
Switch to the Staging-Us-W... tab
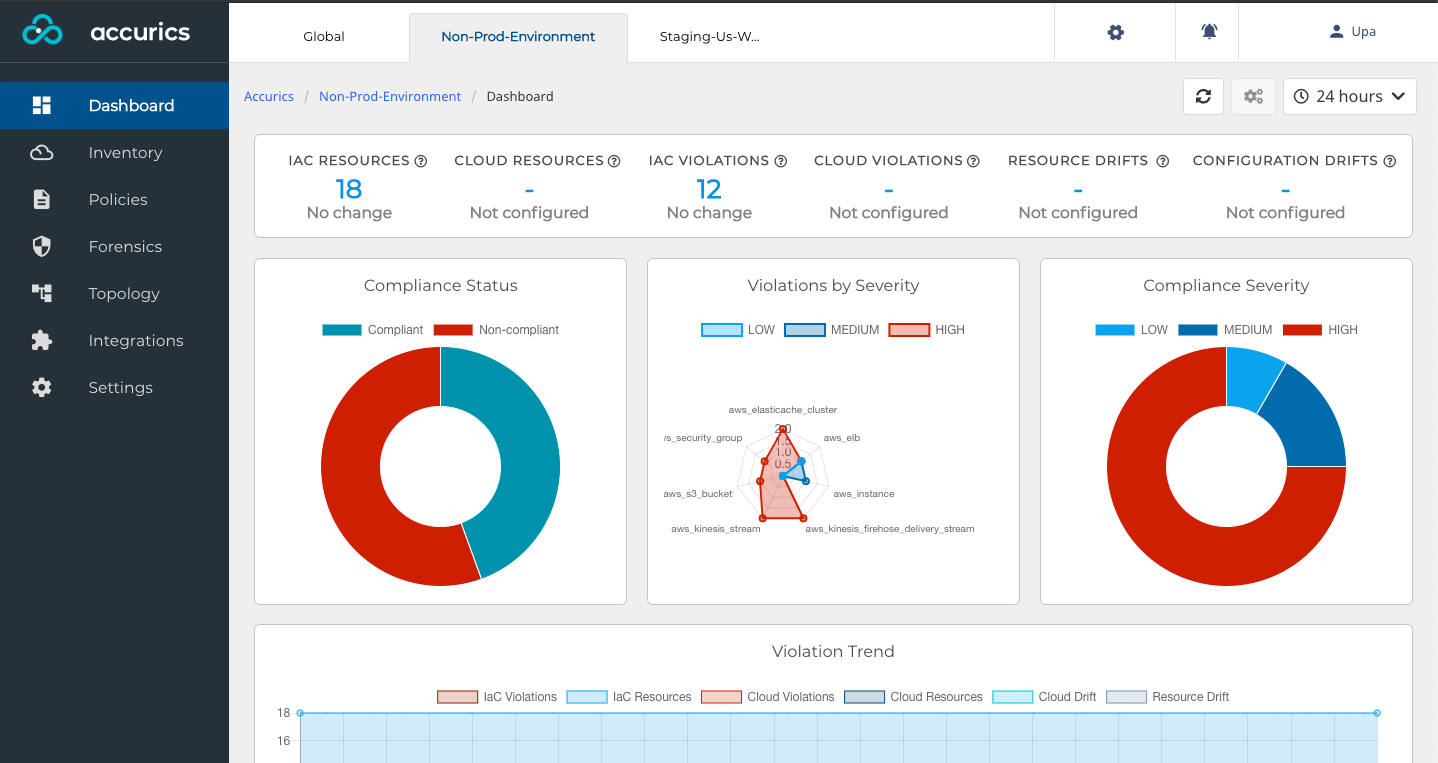click(710, 37)
